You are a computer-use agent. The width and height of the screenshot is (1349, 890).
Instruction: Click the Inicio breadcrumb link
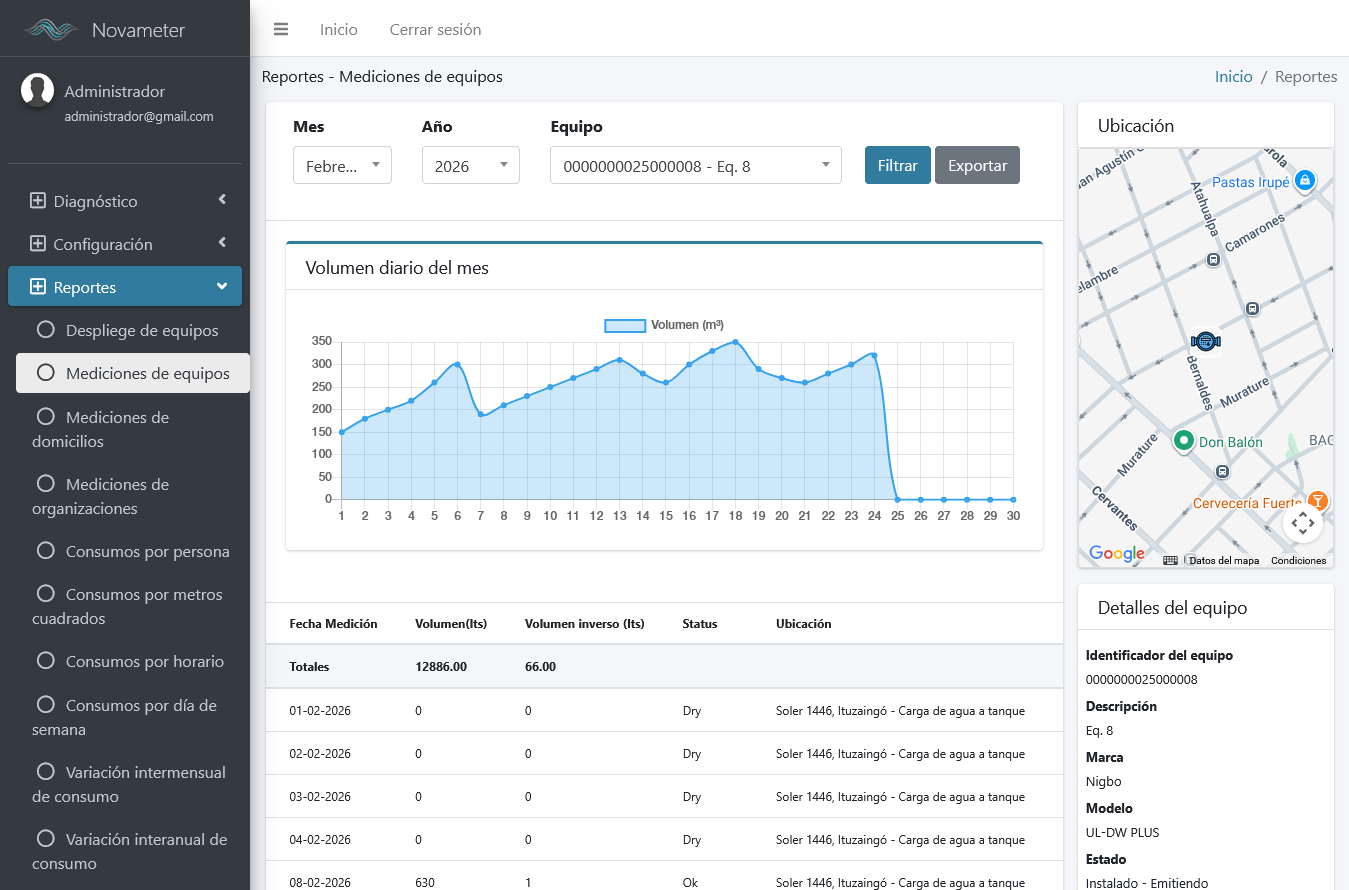(x=1233, y=77)
